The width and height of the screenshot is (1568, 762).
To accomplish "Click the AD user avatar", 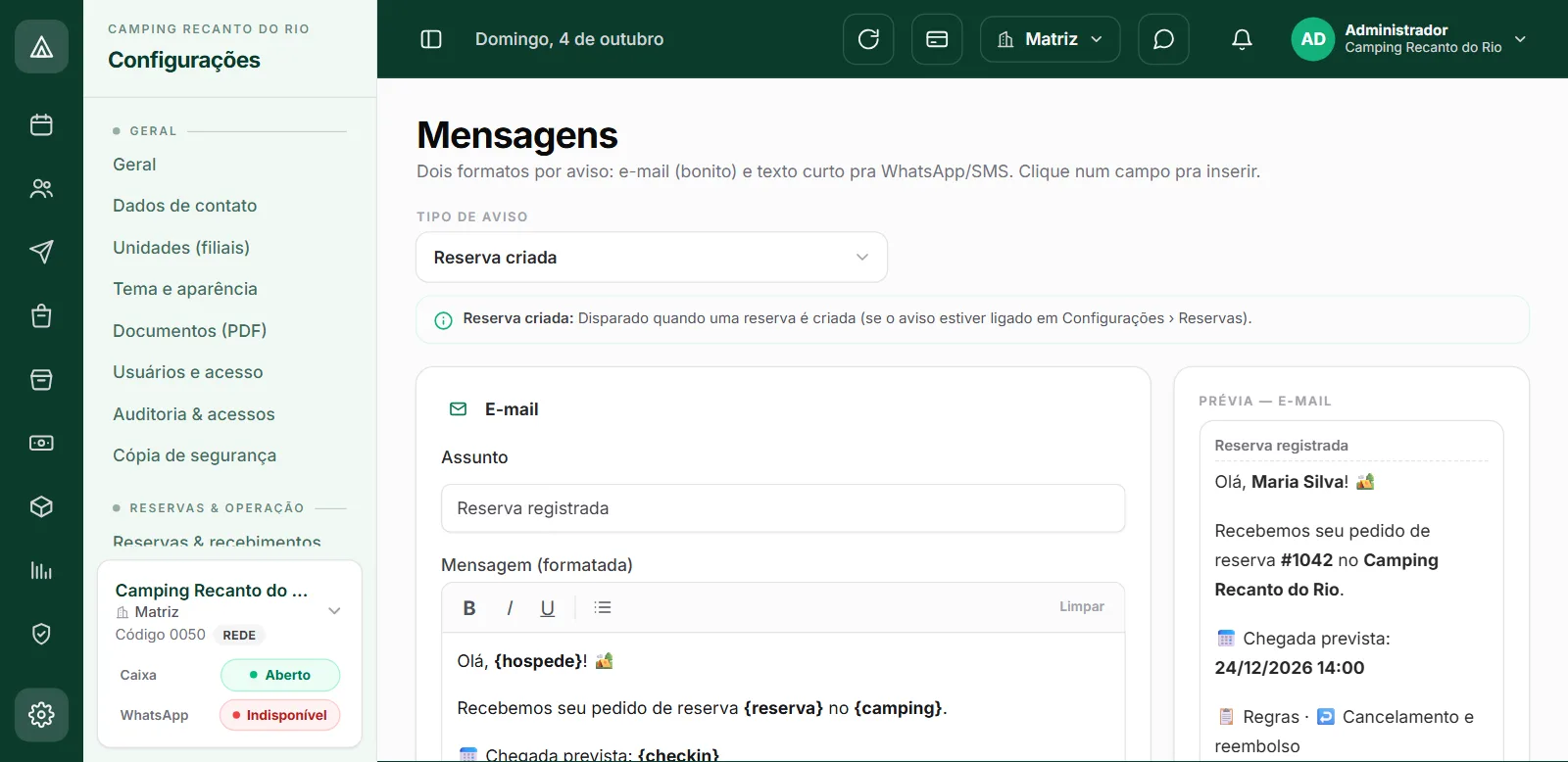I will (1313, 39).
